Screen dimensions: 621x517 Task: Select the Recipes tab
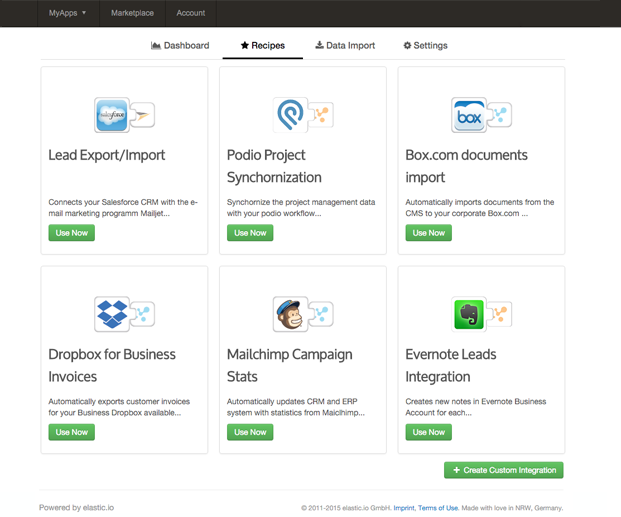[x=263, y=46]
